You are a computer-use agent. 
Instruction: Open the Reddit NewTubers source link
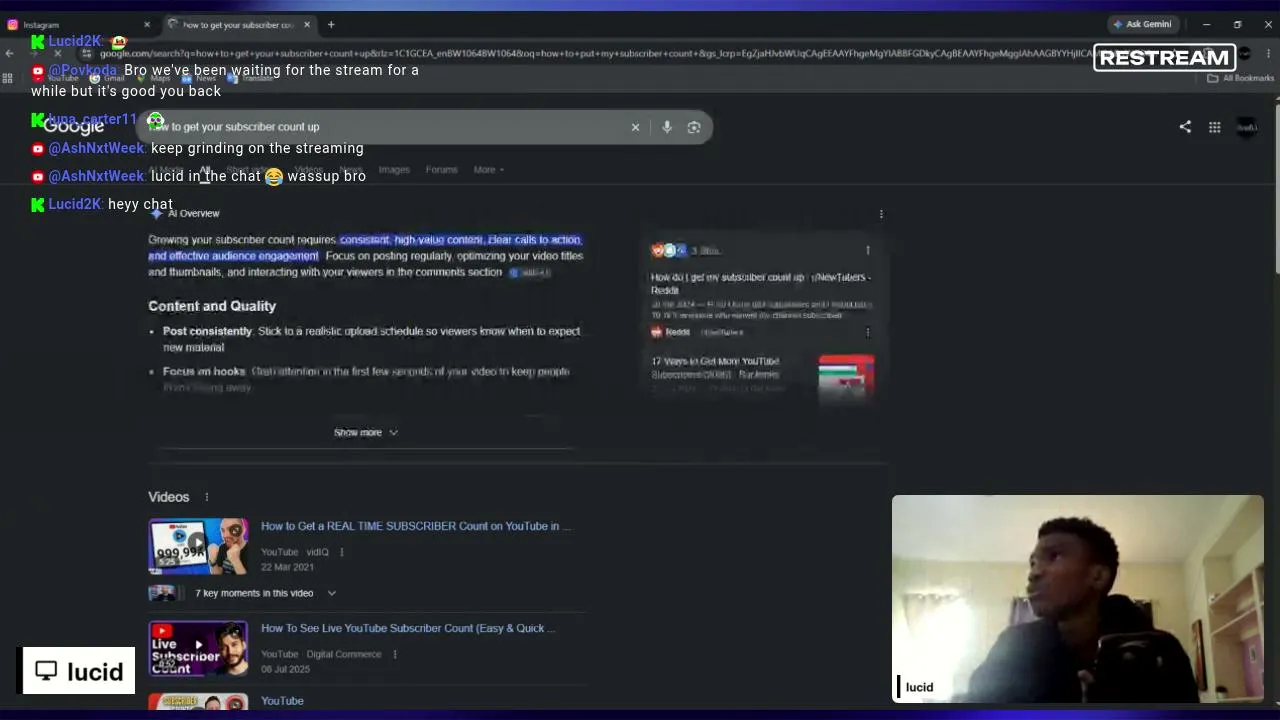point(761,283)
